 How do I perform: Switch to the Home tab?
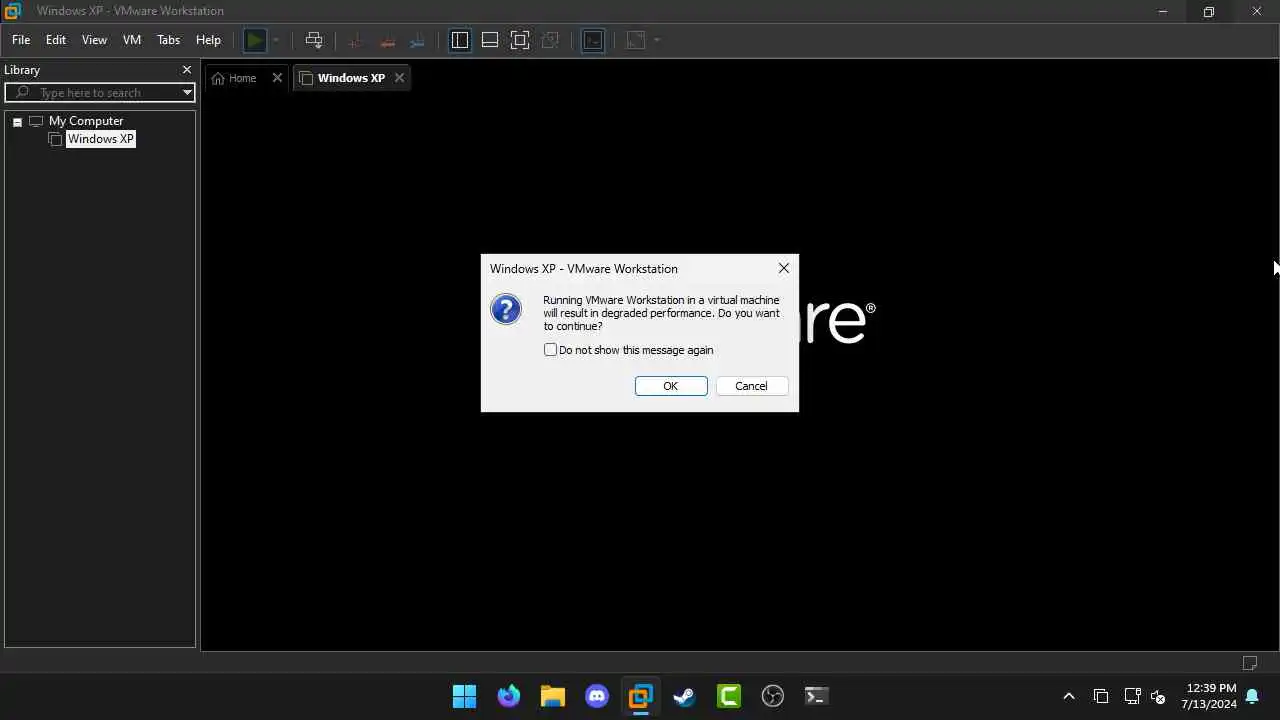(242, 78)
